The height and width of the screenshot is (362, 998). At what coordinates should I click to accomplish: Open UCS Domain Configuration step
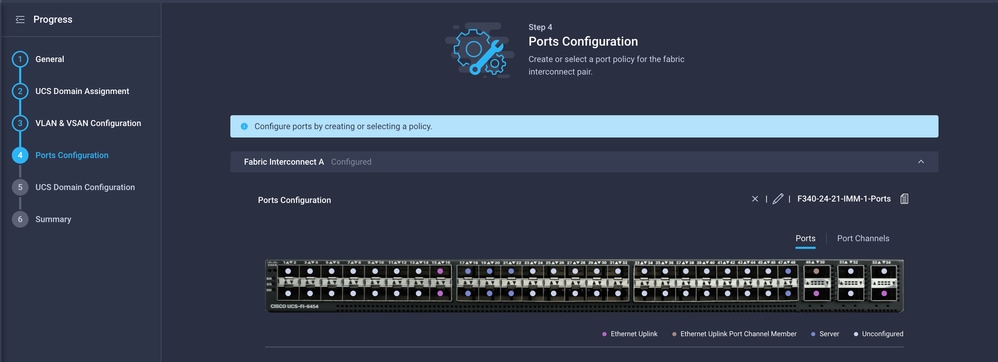click(x=85, y=187)
